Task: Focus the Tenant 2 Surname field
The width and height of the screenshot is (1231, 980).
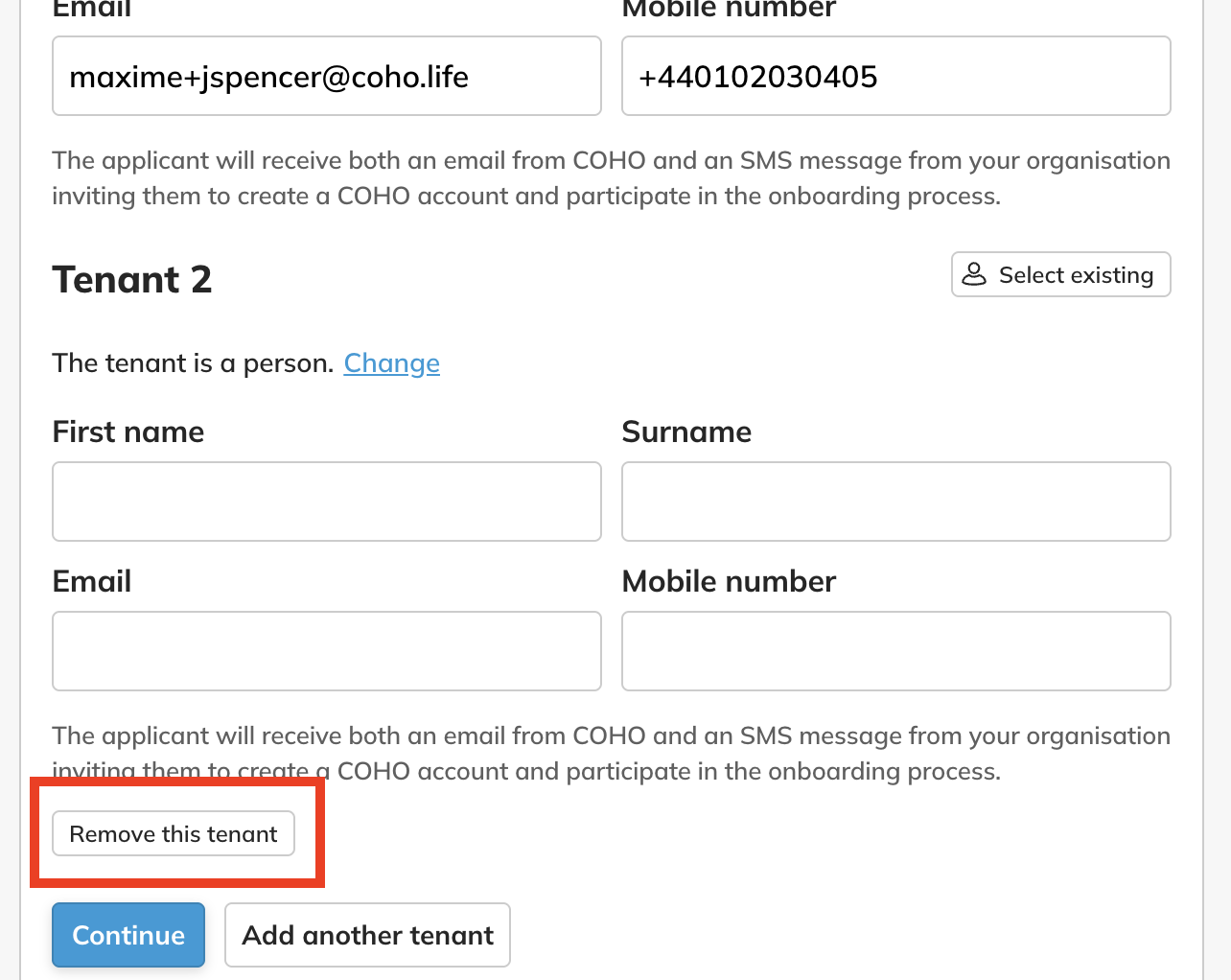Action: pyautogui.click(x=896, y=502)
